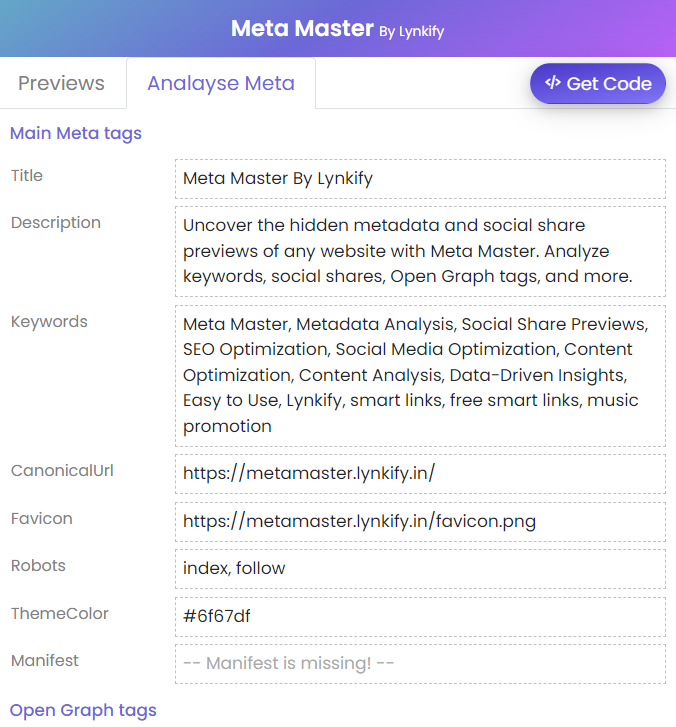Image resolution: width=676 pixels, height=727 pixels.
Task: Click the Manifest row label
Action: [45, 660]
